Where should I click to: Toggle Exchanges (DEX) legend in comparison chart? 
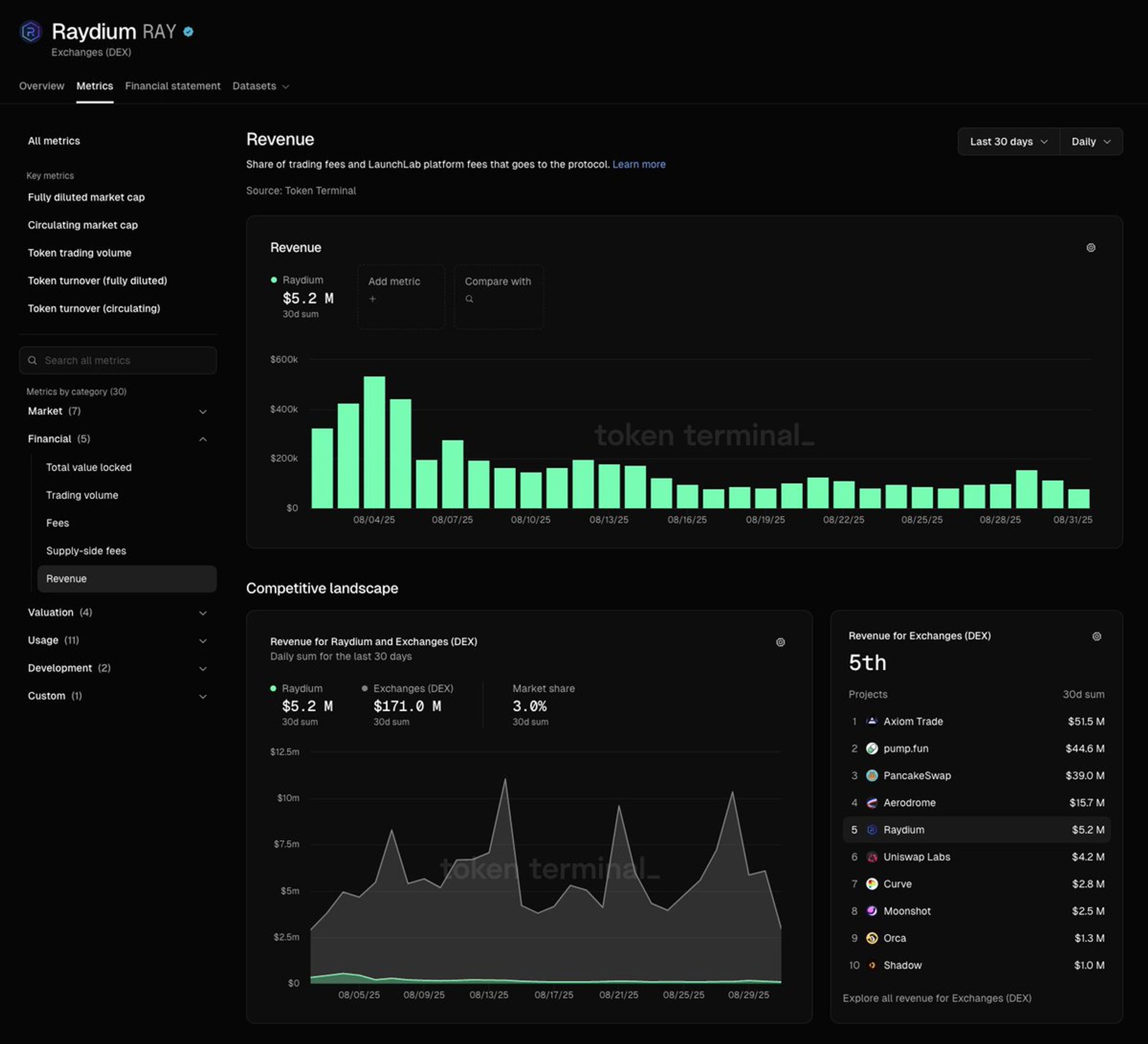tap(408, 688)
